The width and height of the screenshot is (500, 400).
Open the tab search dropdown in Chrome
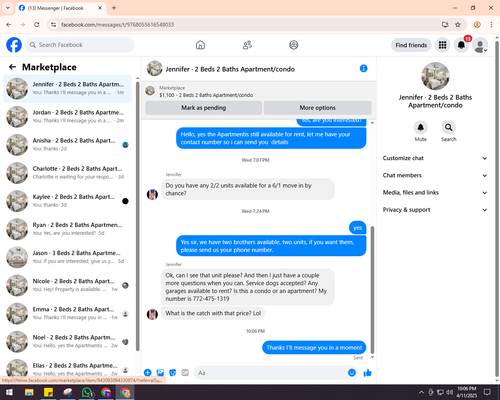(8, 8)
